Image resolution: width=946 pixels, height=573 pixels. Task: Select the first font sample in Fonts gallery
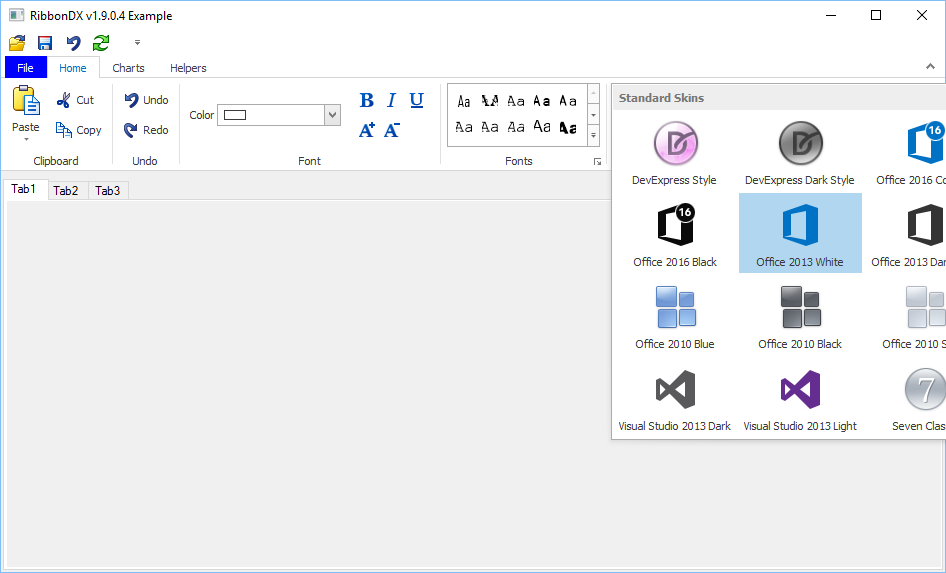[463, 101]
